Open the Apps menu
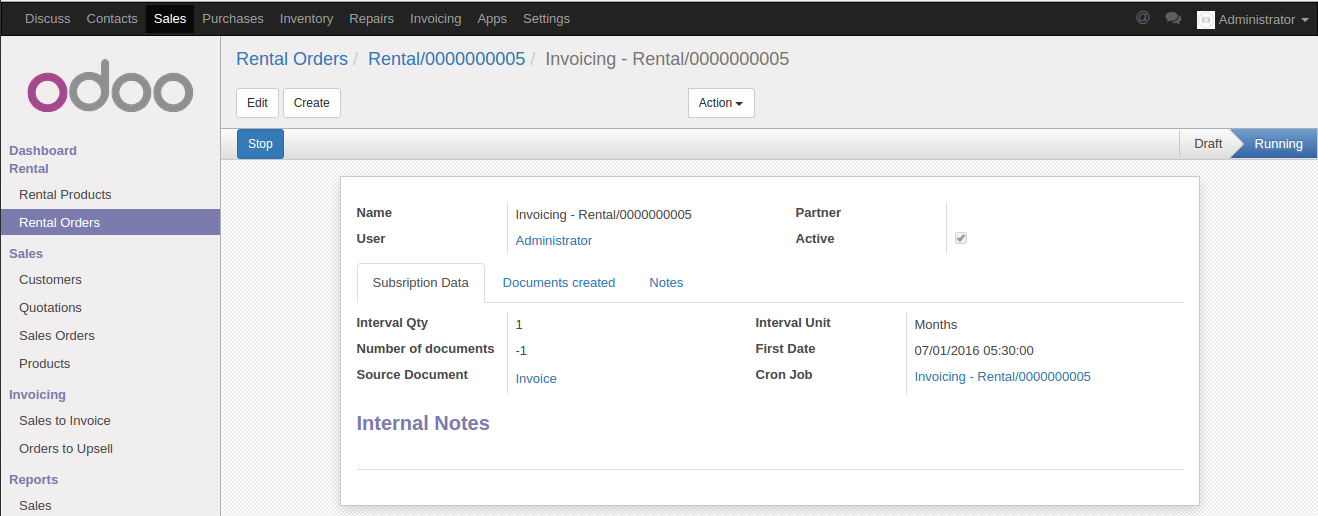Screen dimensions: 1318x516 pyautogui.click(x=492, y=19)
